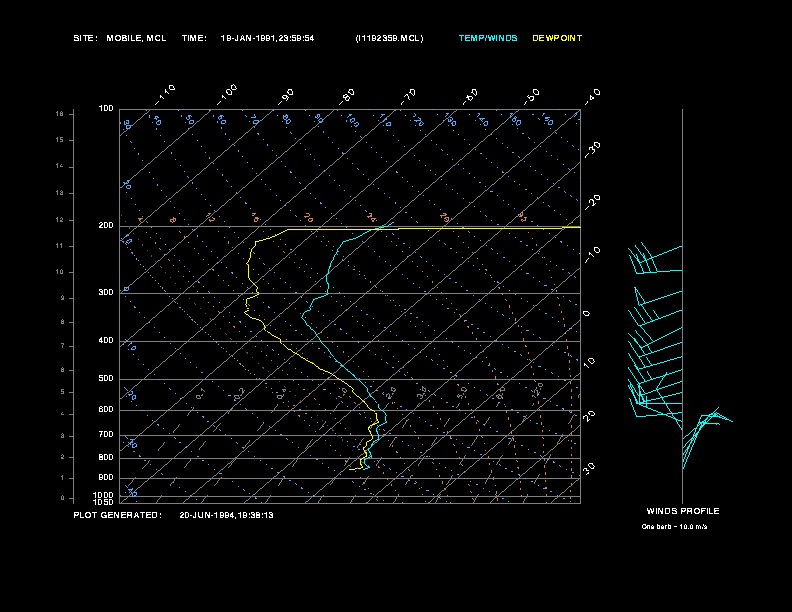Click the 100 pressure level label

[106, 109]
